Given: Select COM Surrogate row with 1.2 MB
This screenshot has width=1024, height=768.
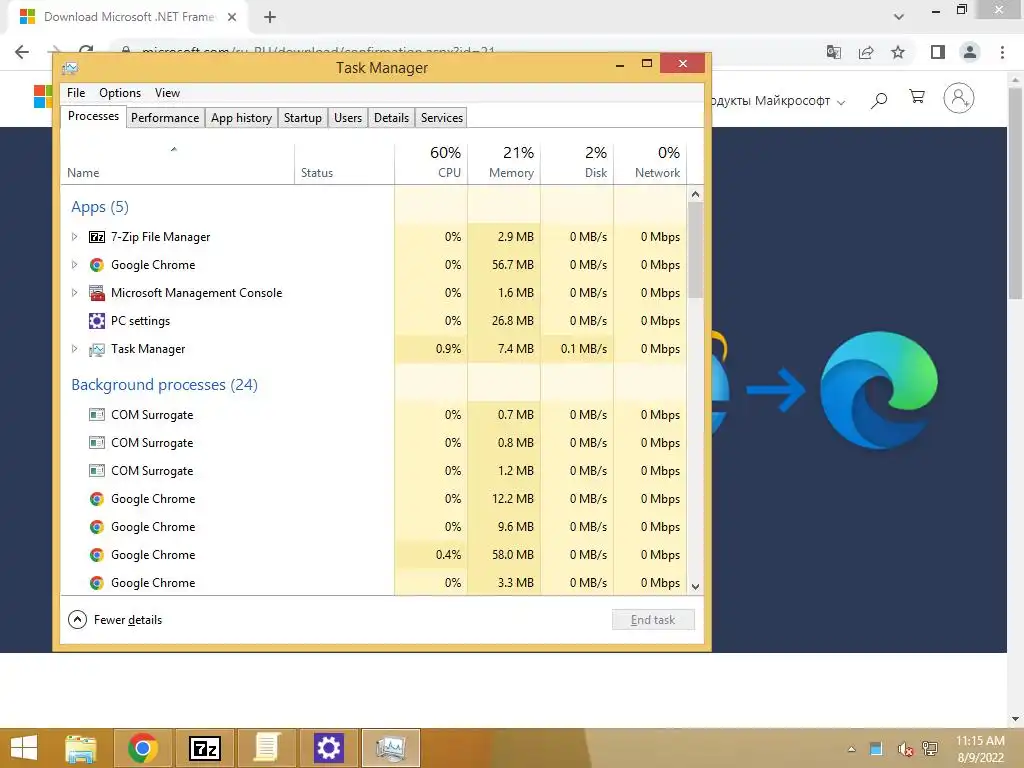Looking at the screenshot, I should click(x=374, y=471).
